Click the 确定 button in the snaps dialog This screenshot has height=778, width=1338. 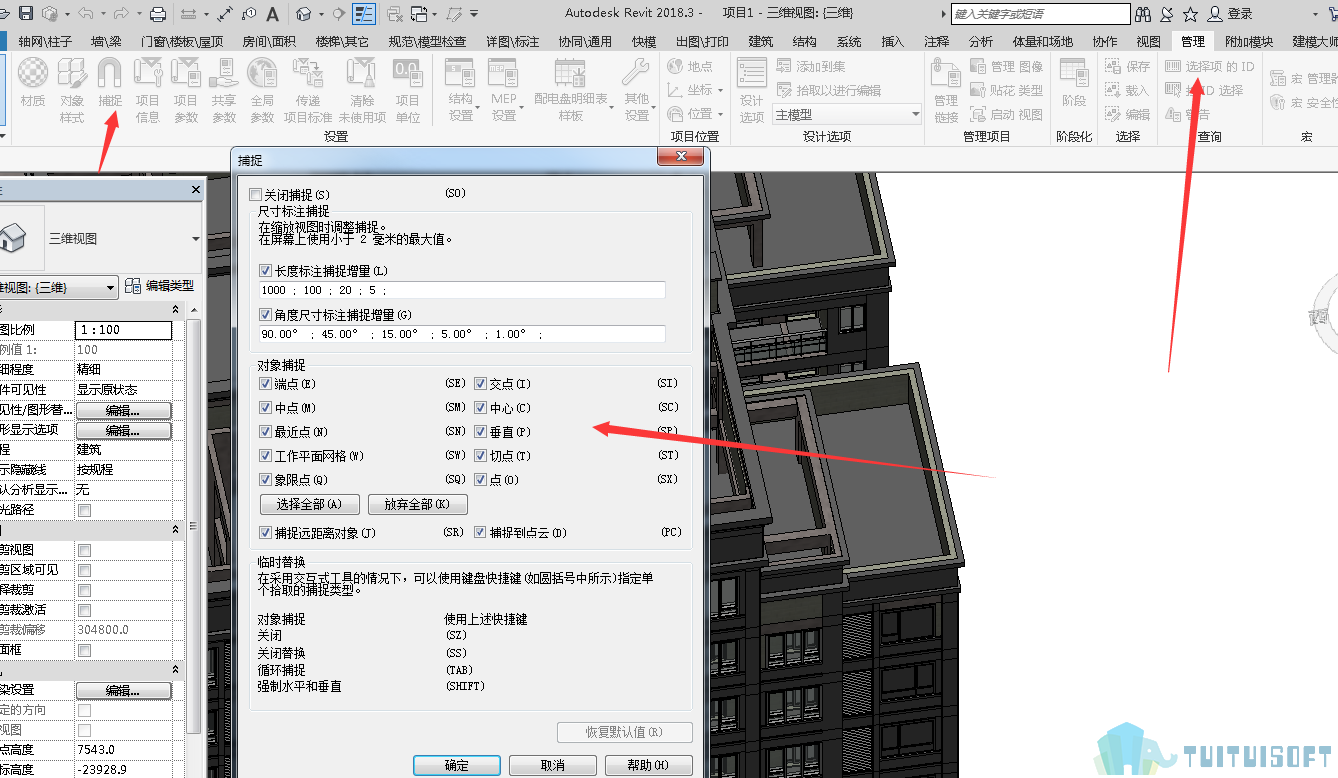coord(457,765)
